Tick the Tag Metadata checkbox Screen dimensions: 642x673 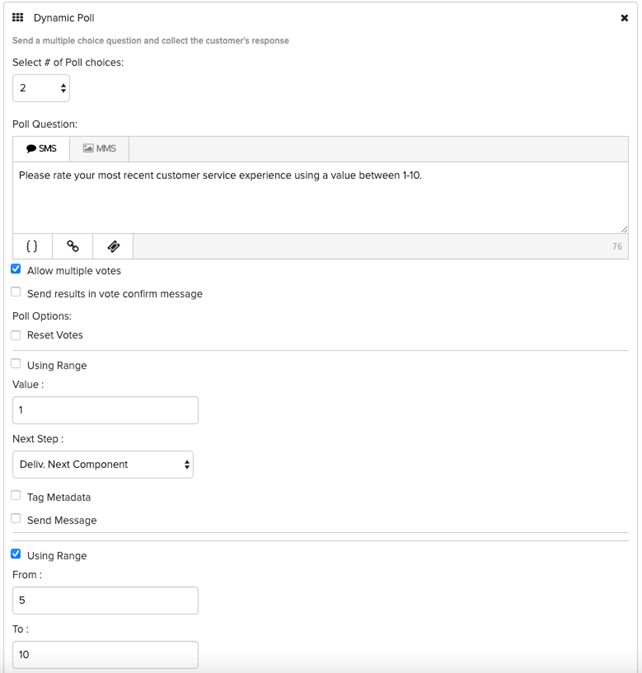[x=16, y=496]
